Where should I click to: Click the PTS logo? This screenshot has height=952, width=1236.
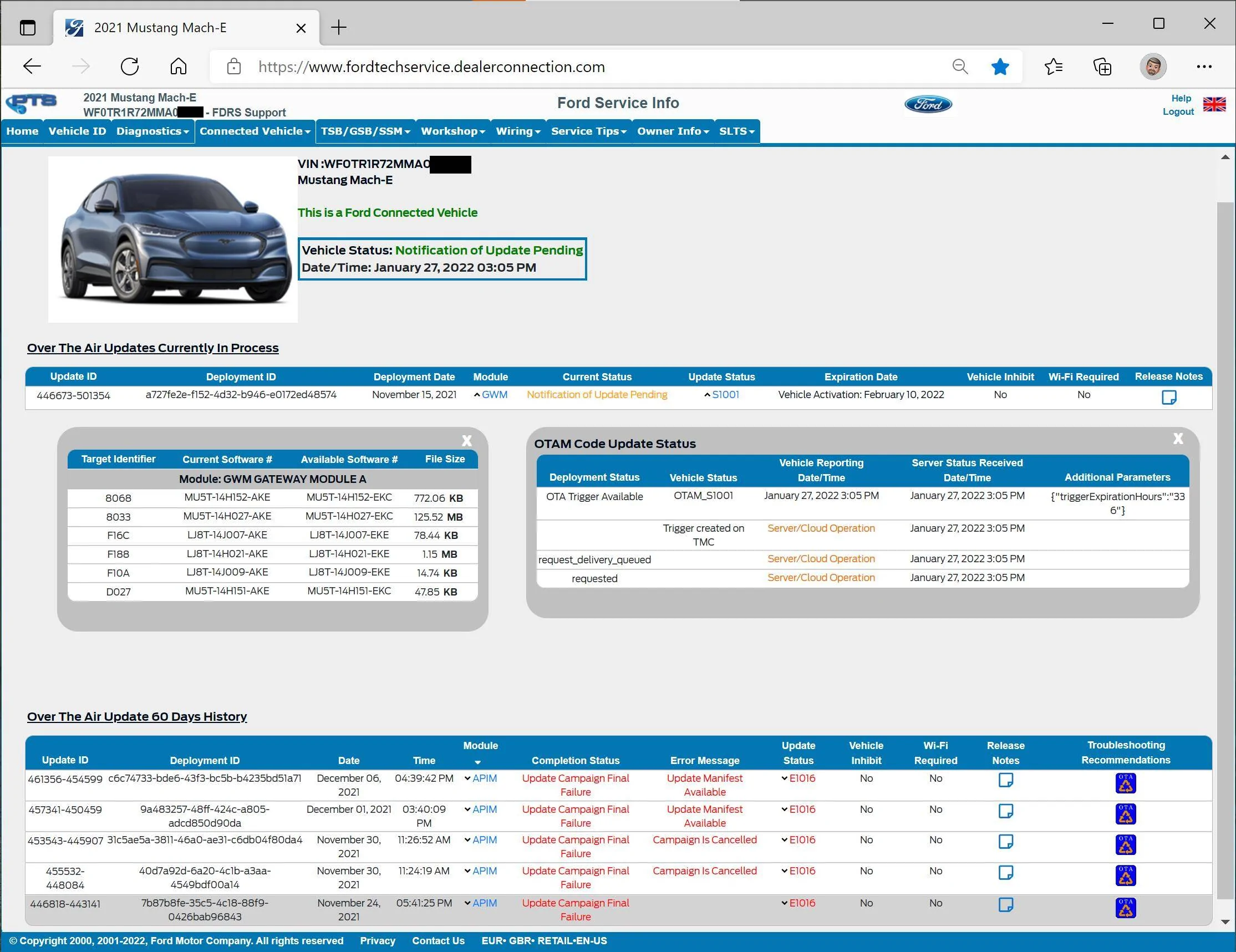(32, 103)
